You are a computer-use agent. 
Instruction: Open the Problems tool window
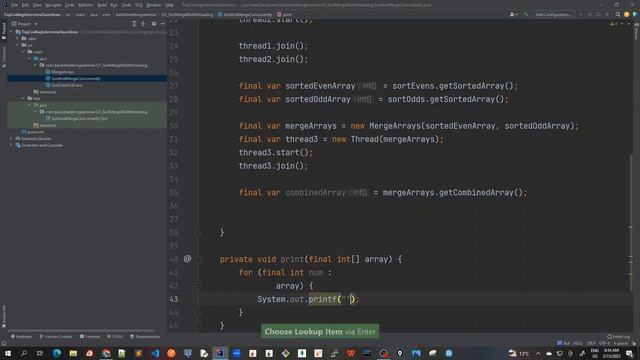[21, 337]
